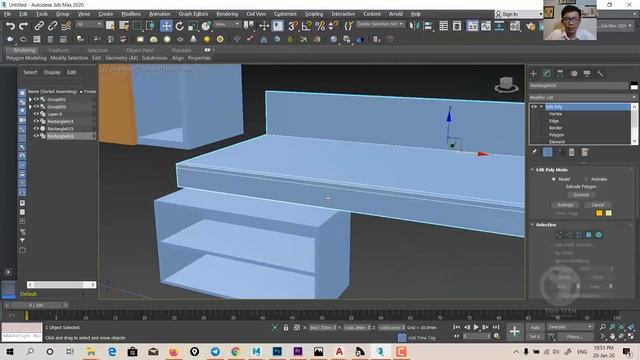Select Element sub-object icon in Selection
The height and width of the screenshot is (360, 640).
pyautogui.click(x=599, y=235)
